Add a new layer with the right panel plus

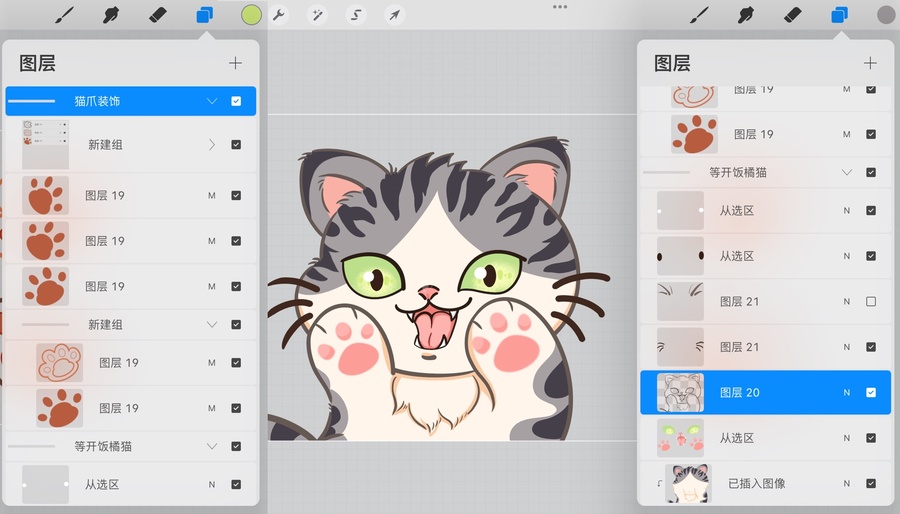click(x=870, y=63)
